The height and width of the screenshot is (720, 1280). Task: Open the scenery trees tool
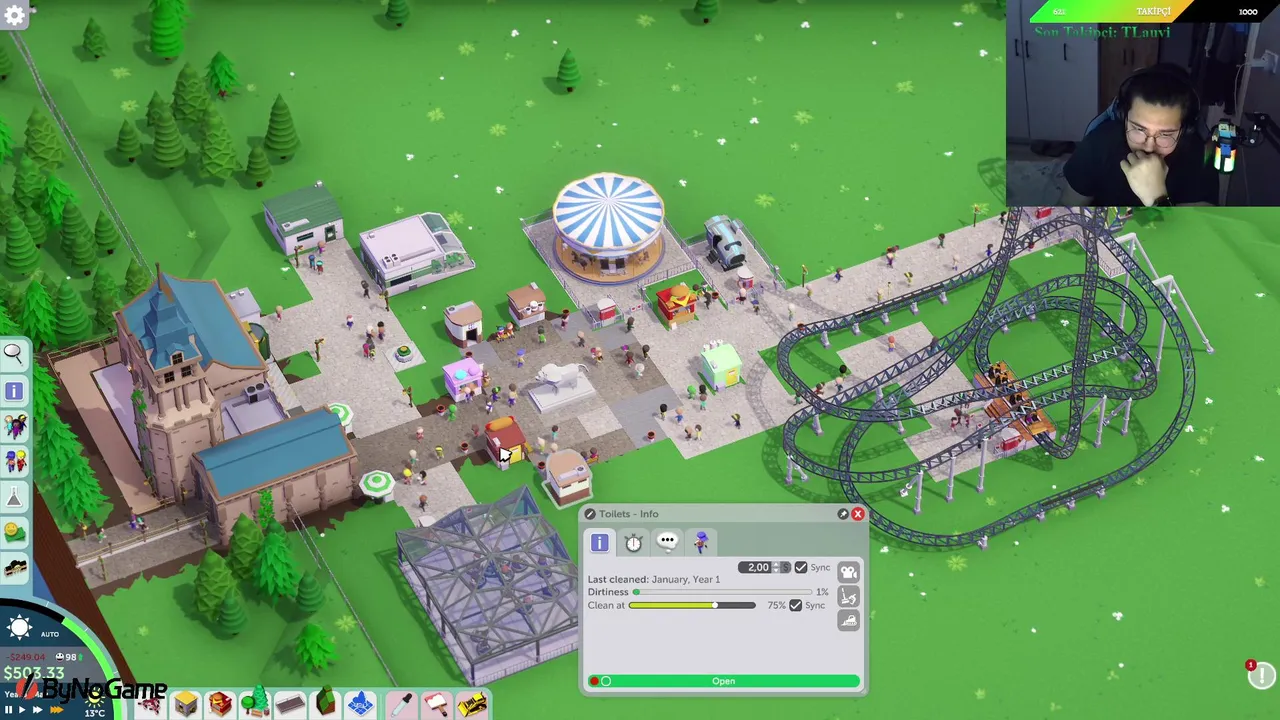(256, 704)
